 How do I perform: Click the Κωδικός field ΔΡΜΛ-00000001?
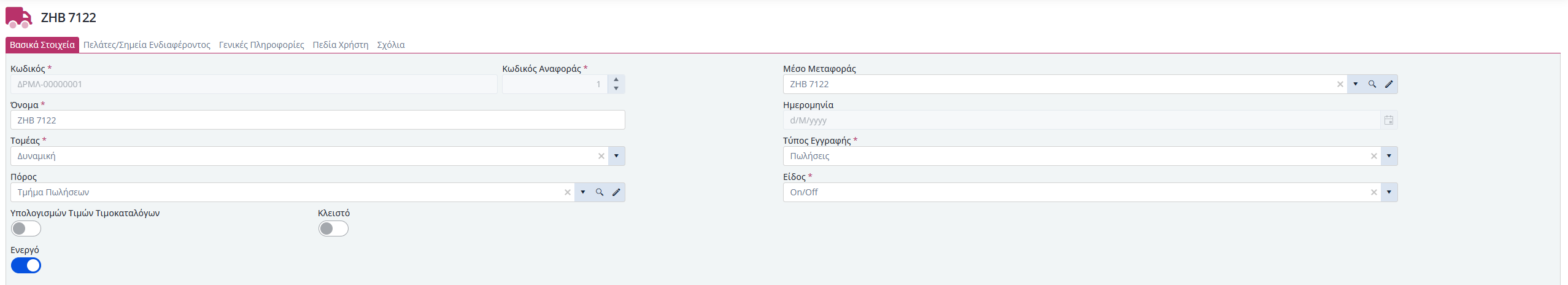253,84
